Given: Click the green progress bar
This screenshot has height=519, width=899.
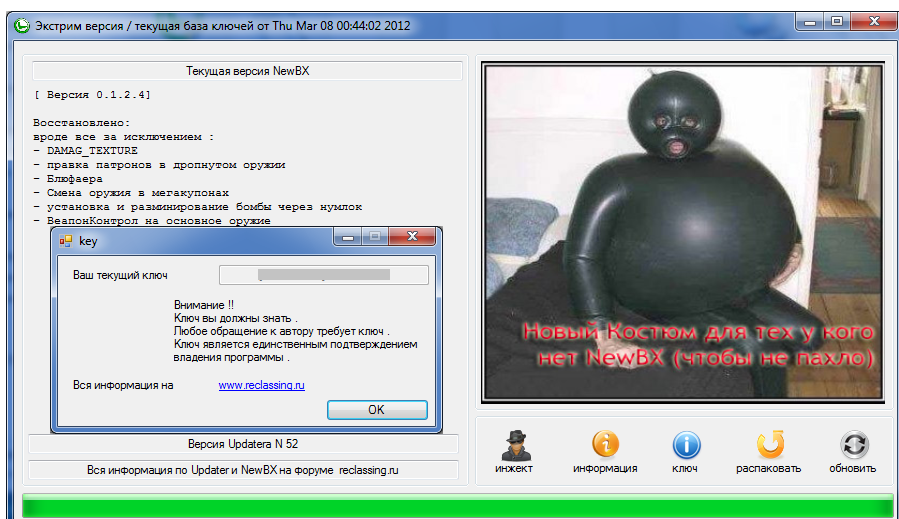Looking at the screenshot, I should point(458,507).
